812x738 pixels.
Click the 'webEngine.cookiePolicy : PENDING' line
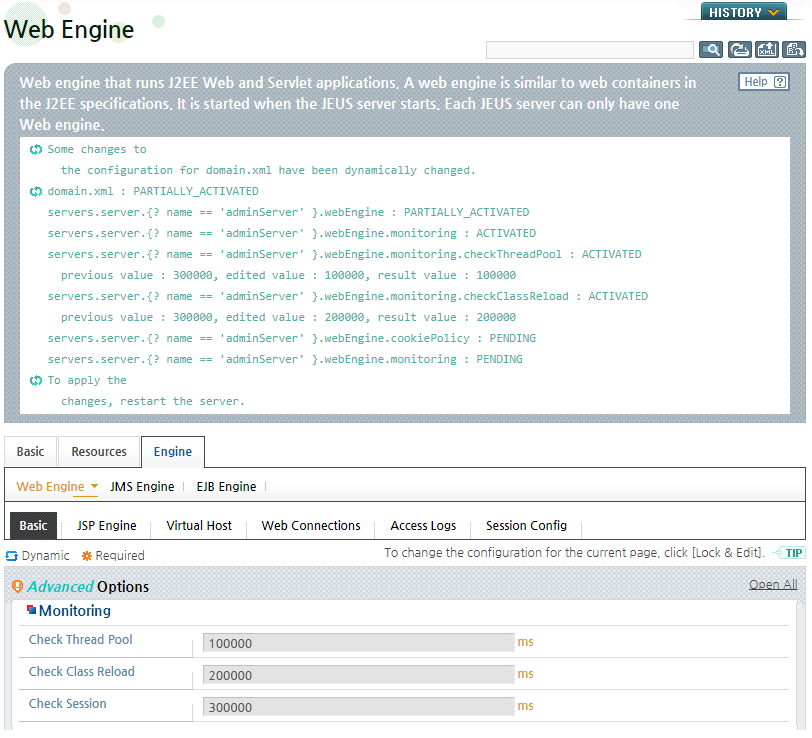coord(292,339)
